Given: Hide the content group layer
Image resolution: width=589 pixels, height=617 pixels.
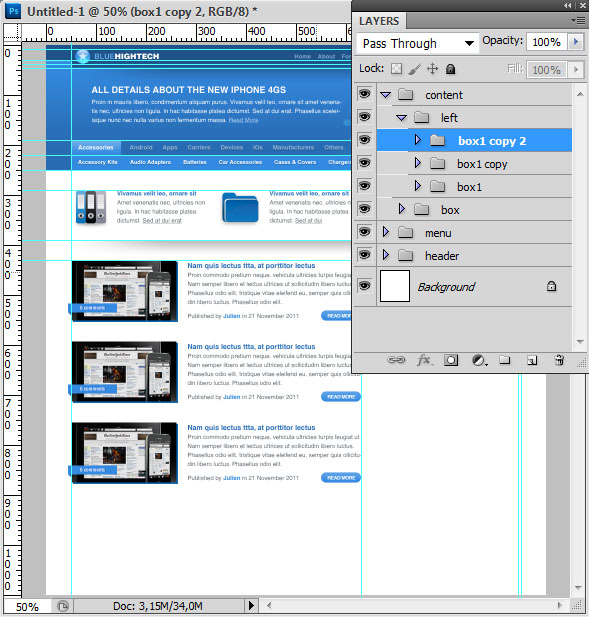Looking at the screenshot, I should pyautogui.click(x=364, y=94).
